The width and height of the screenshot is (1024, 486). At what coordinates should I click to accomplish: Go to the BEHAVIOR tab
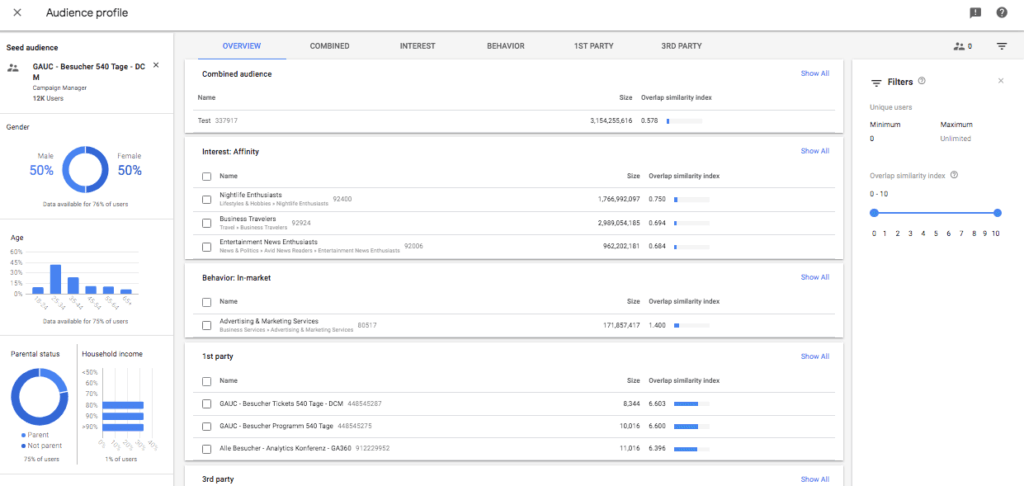[504, 46]
